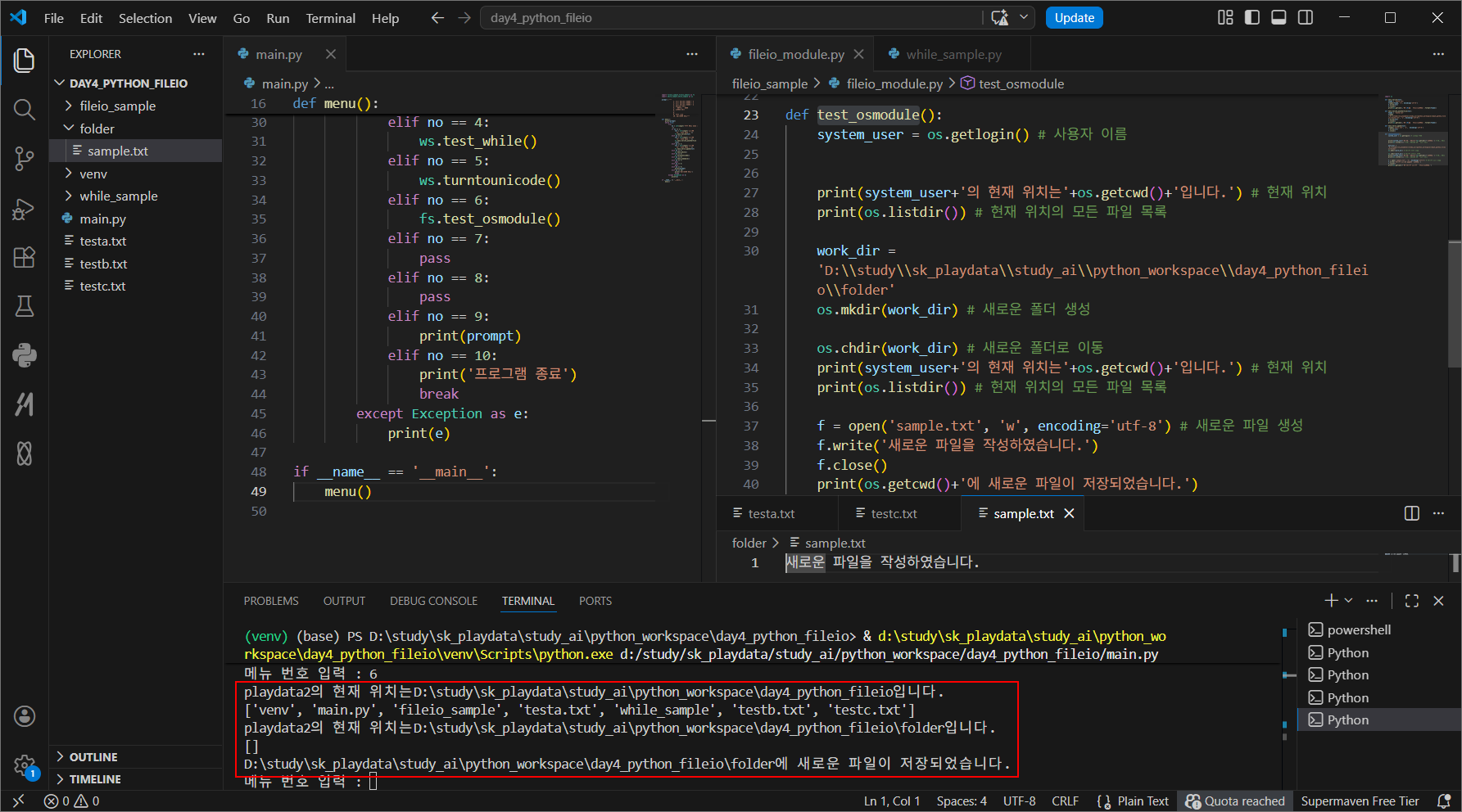The image size is (1462, 812).
Task: Show errors and warnings in status bar
Action: (72, 801)
